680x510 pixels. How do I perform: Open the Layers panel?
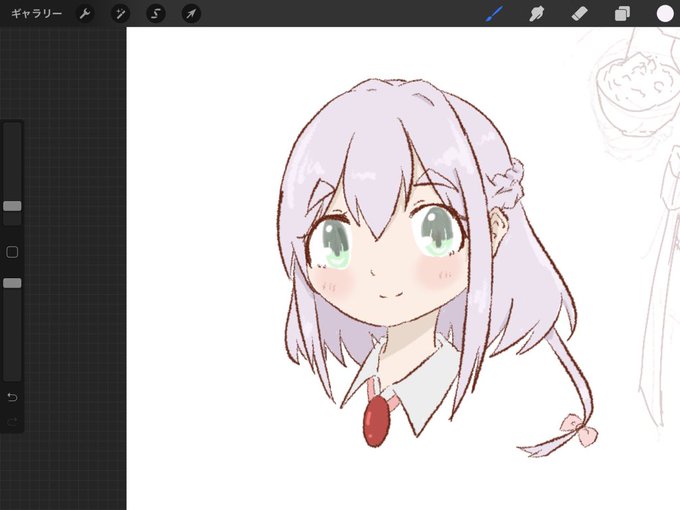tap(622, 14)
